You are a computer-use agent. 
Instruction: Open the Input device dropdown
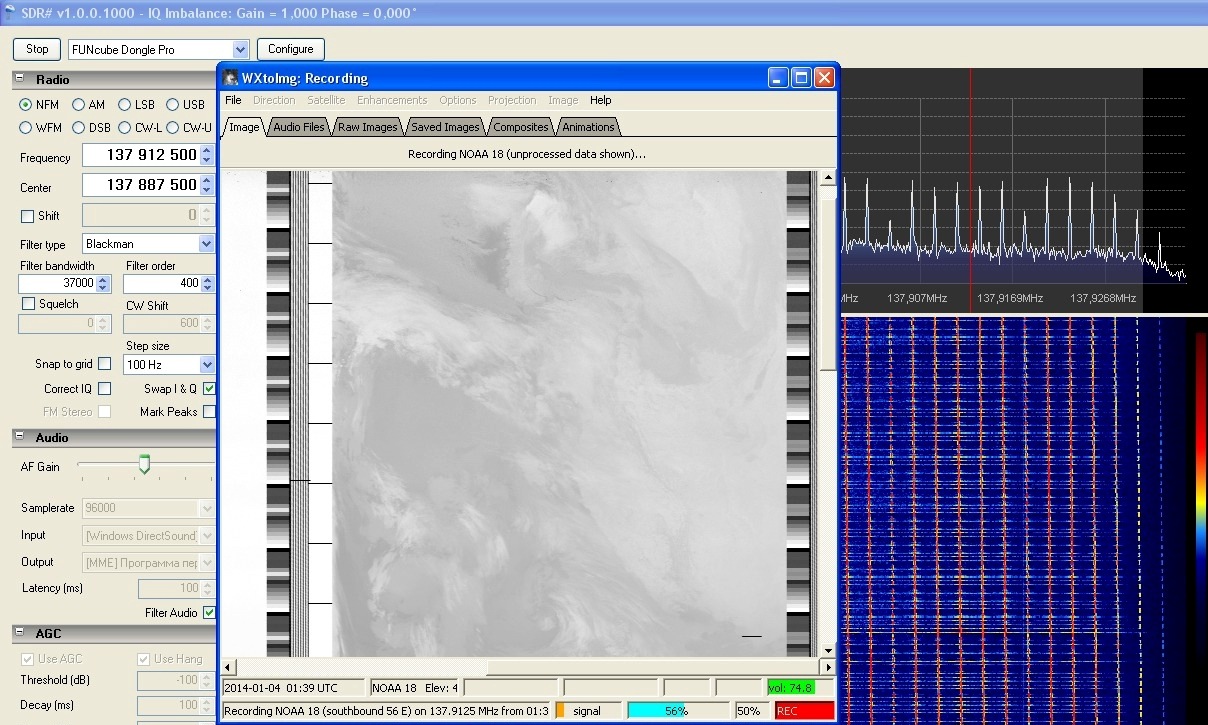point(206,535)
